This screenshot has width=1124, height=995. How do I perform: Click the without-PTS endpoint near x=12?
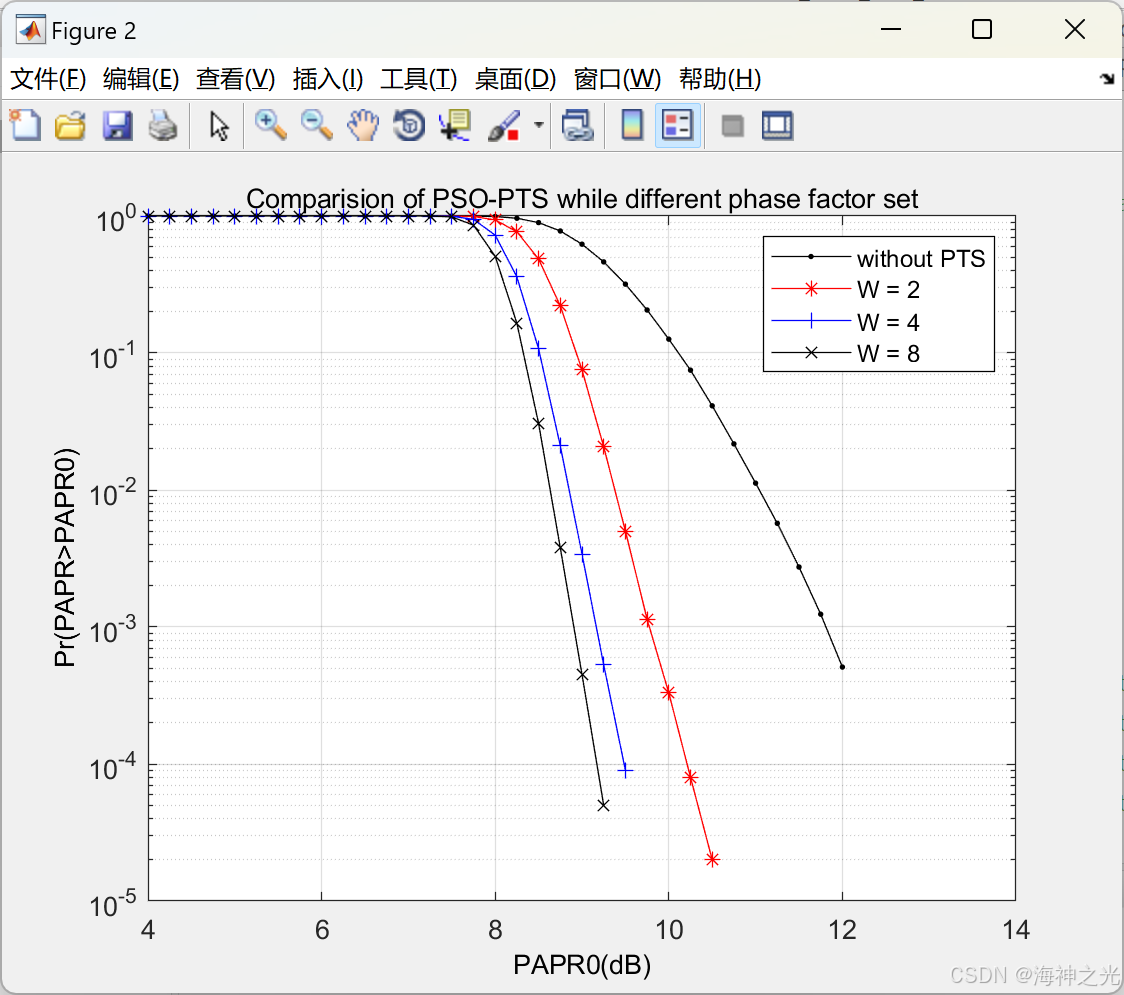[x=842, y=667]
